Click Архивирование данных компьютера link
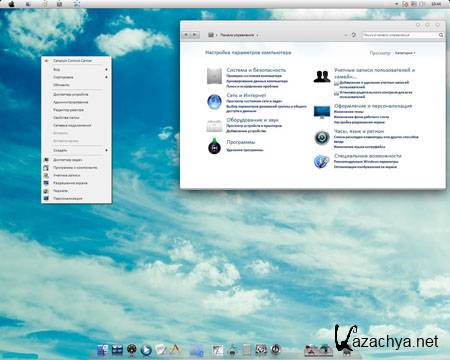Viewport: 450px width, 360px height. pos(257,81)
